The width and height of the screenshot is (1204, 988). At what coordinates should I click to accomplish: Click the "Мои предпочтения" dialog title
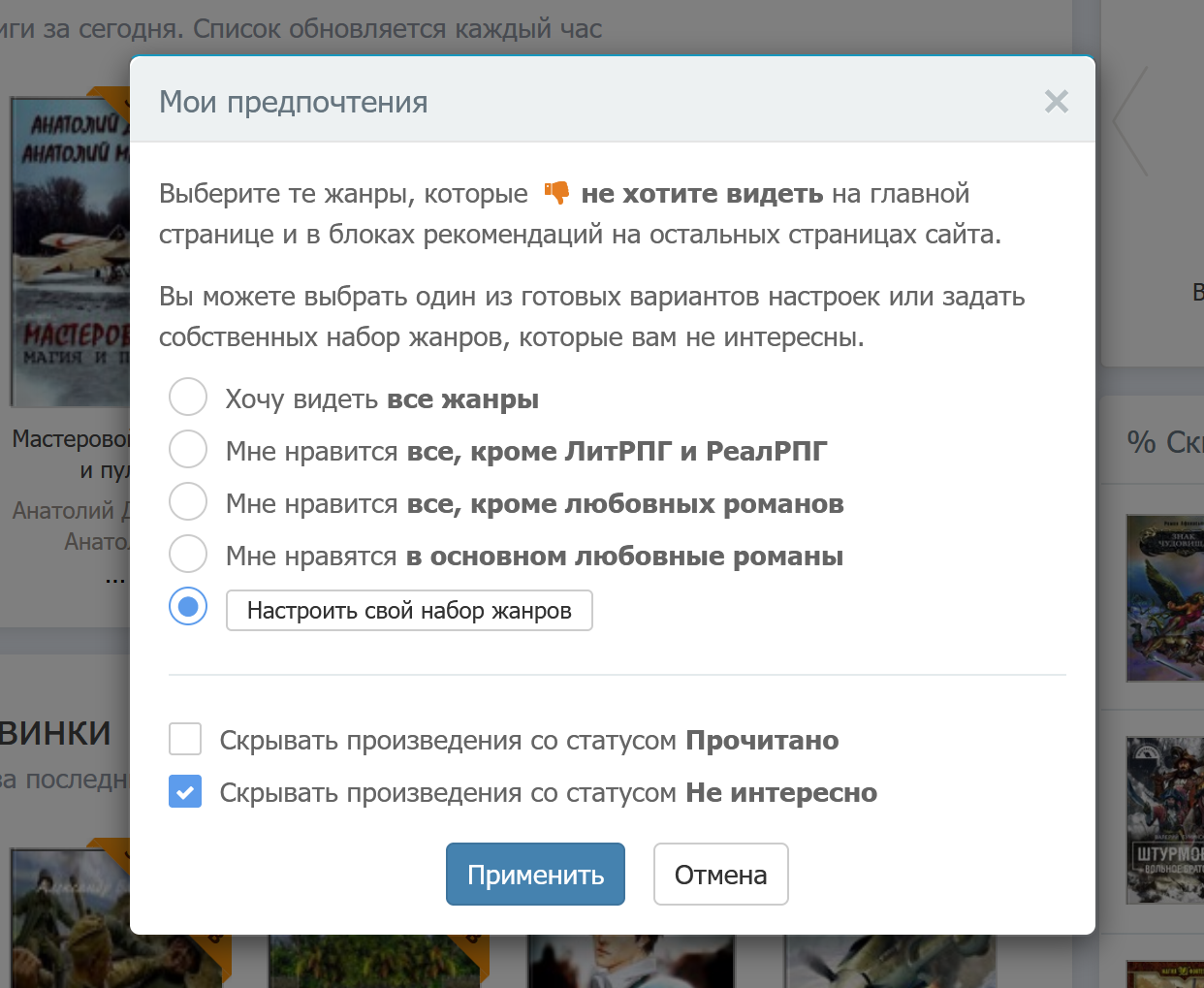[293, 102]
